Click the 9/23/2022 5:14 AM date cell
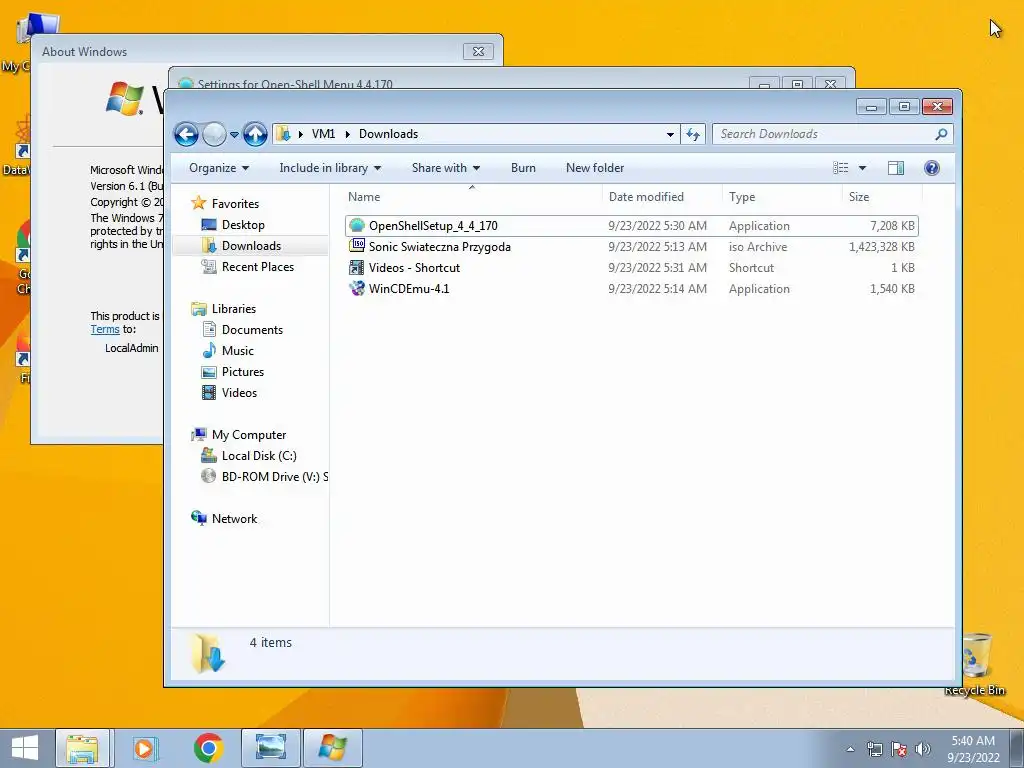This screenshot has width=1024, height=768. pyautogui.click(x=657, y=289)
